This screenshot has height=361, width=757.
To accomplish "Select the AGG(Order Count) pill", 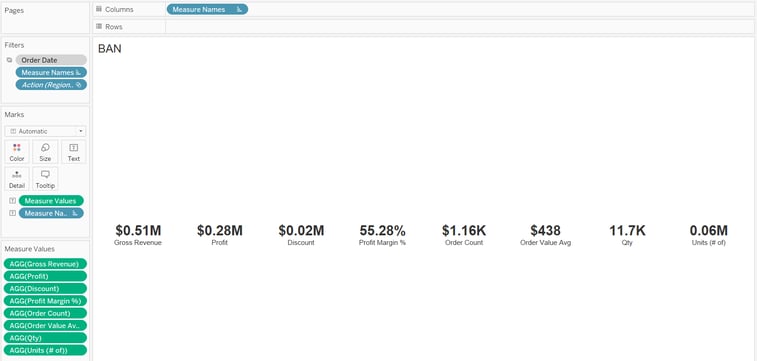I will click(x=45, y=313).
